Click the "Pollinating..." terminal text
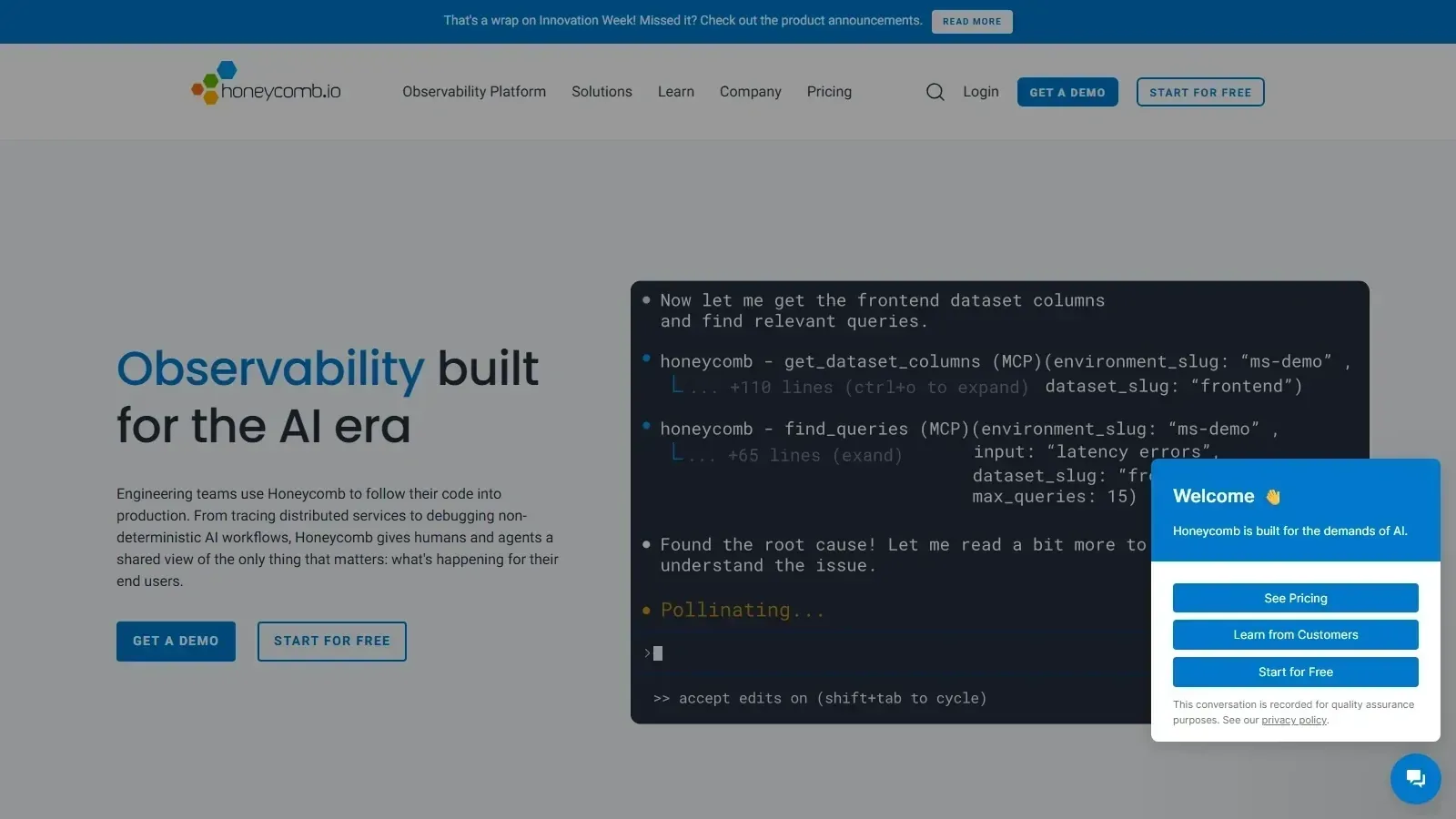Screen dimensions: 1456x819 coord(743,611)
